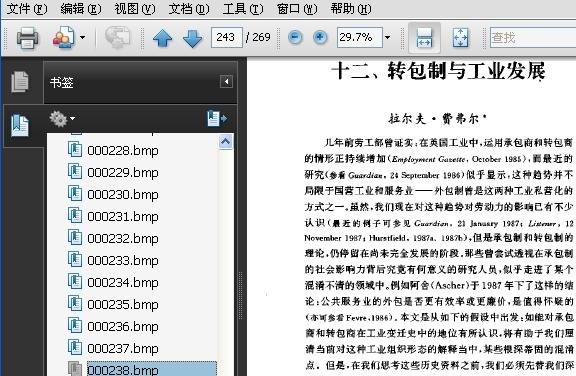
Task: Open the 帮助(H) menu
Action: [x=351, y=8]
